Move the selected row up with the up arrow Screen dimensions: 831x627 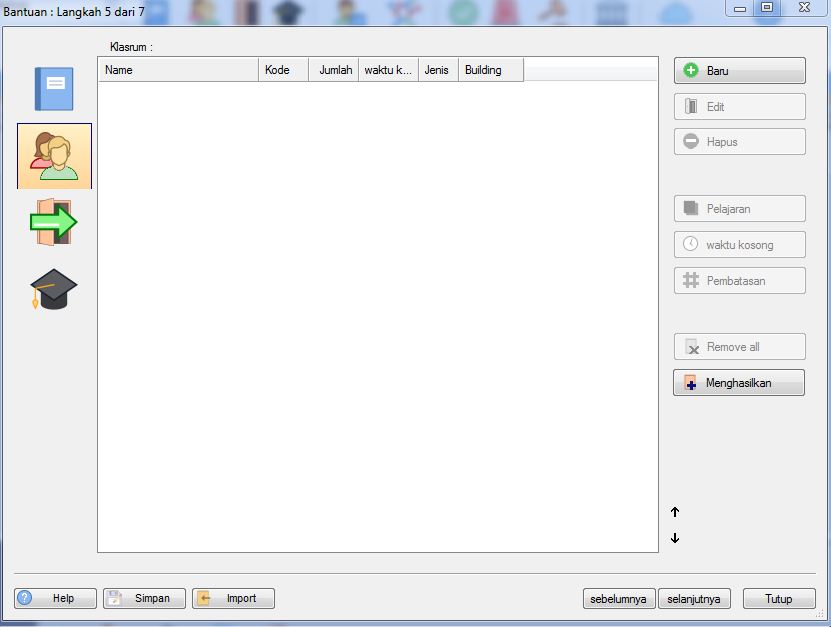click(675, 512)
